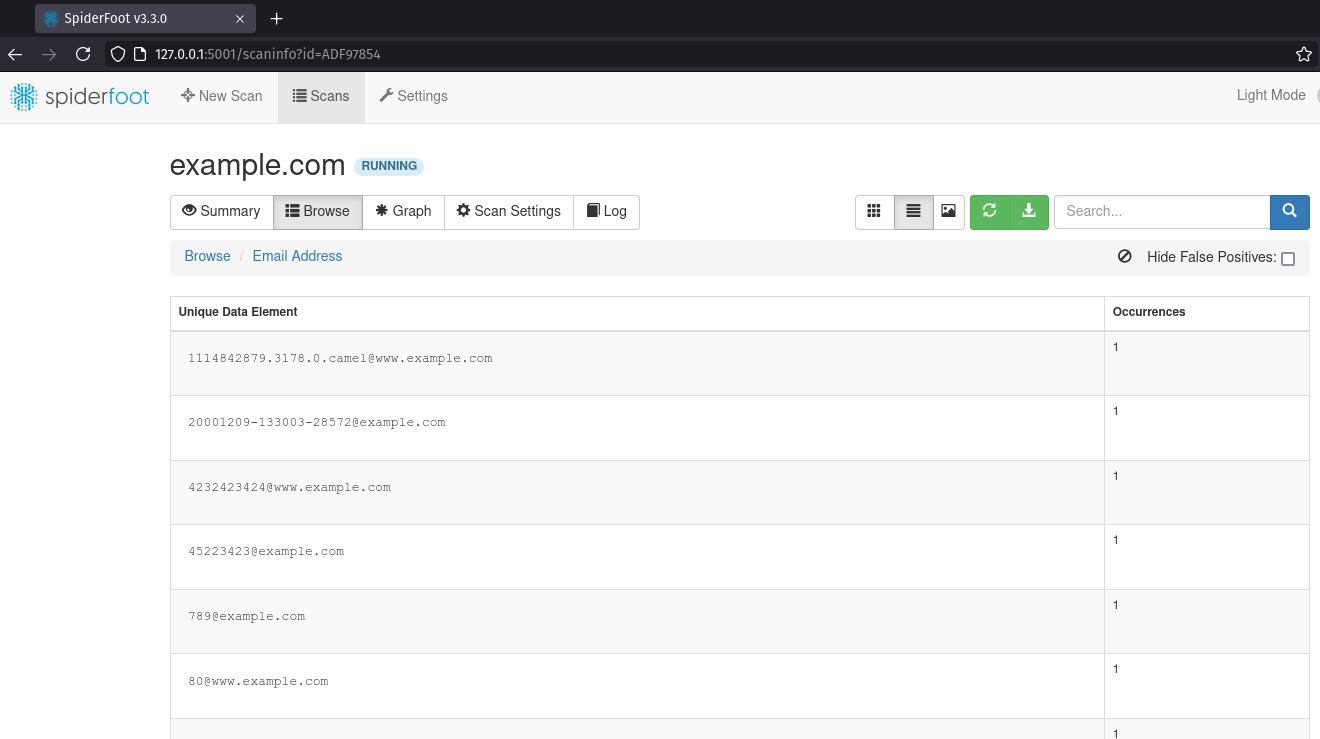Image resolution: width=1320 pixels, height=739 pixels.
Task: Open the Scan Settings tab
Action: pos(508,212)
